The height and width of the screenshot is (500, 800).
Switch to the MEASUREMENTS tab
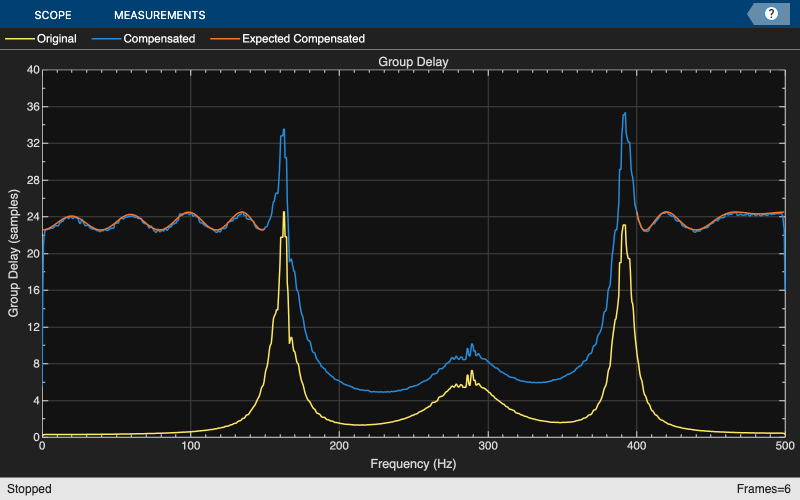(159, 15)
